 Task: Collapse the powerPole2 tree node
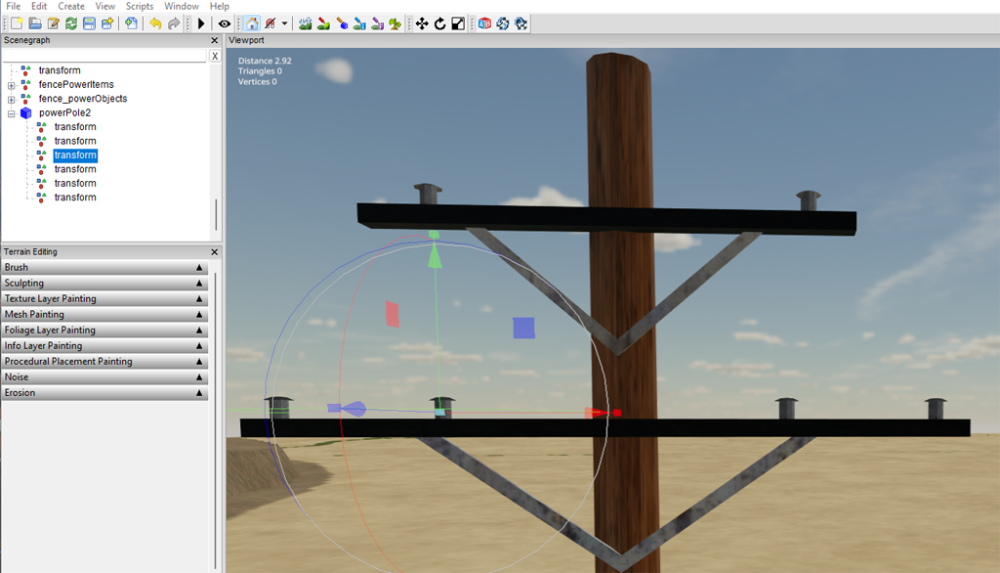11,113
